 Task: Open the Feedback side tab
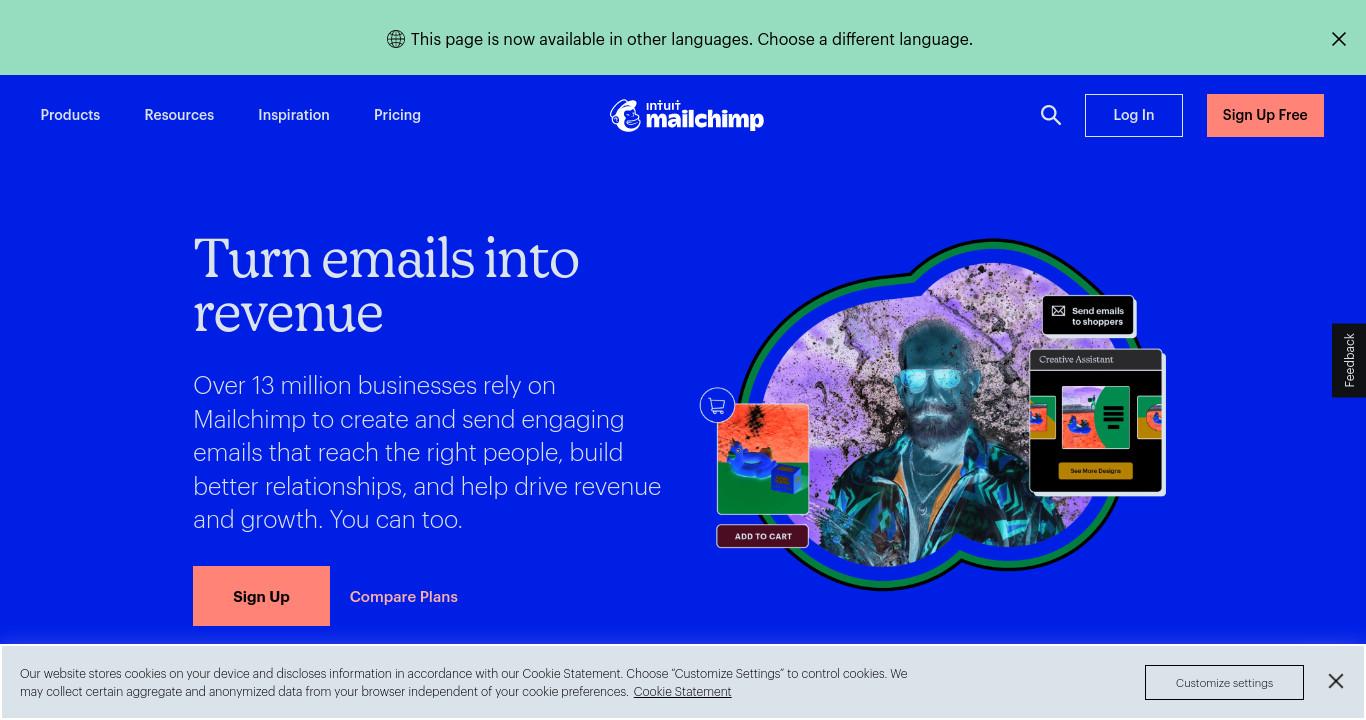point(1349,360)
